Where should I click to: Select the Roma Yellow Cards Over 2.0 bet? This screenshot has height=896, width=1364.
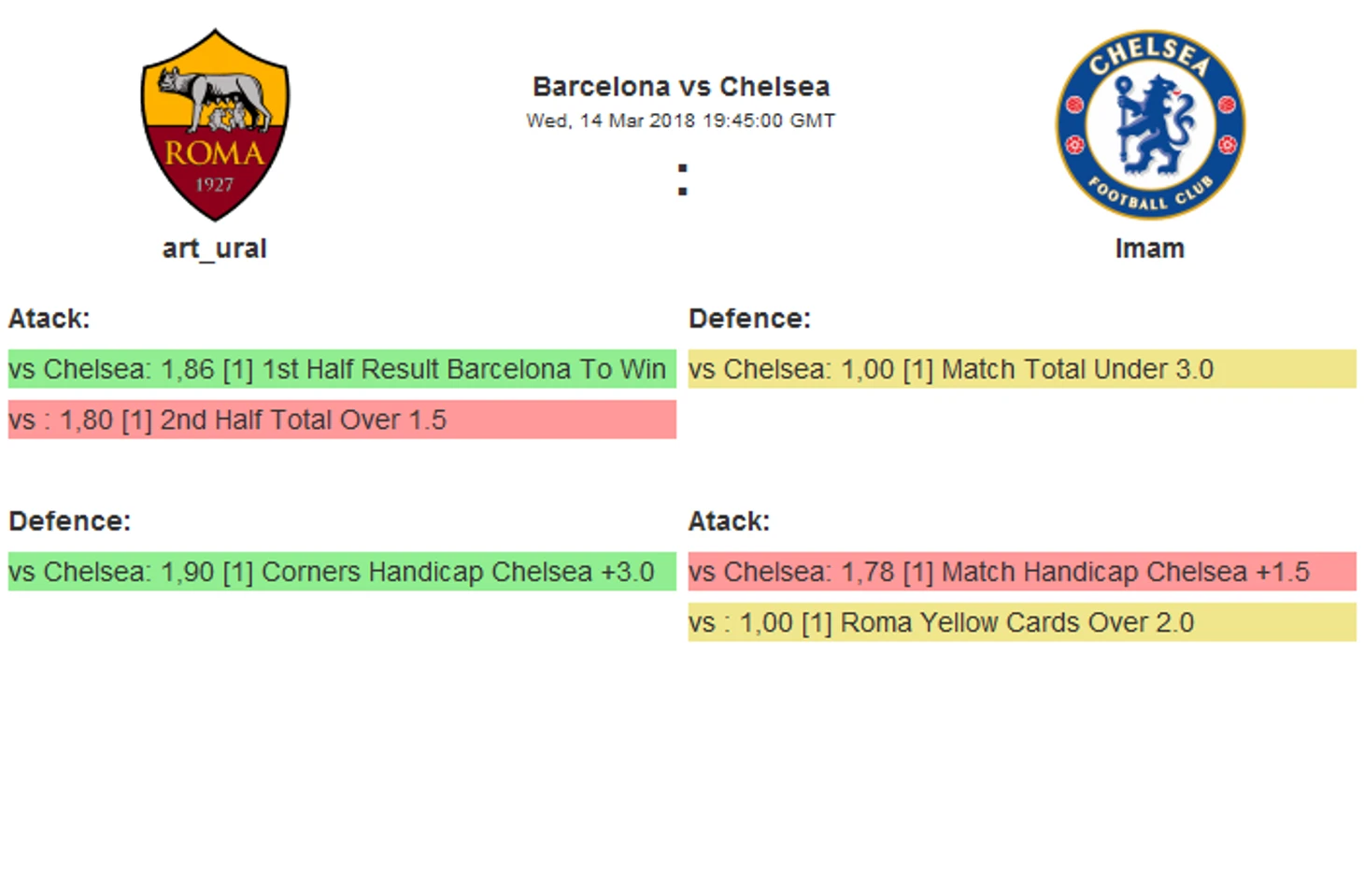[x=1022, y=622]
